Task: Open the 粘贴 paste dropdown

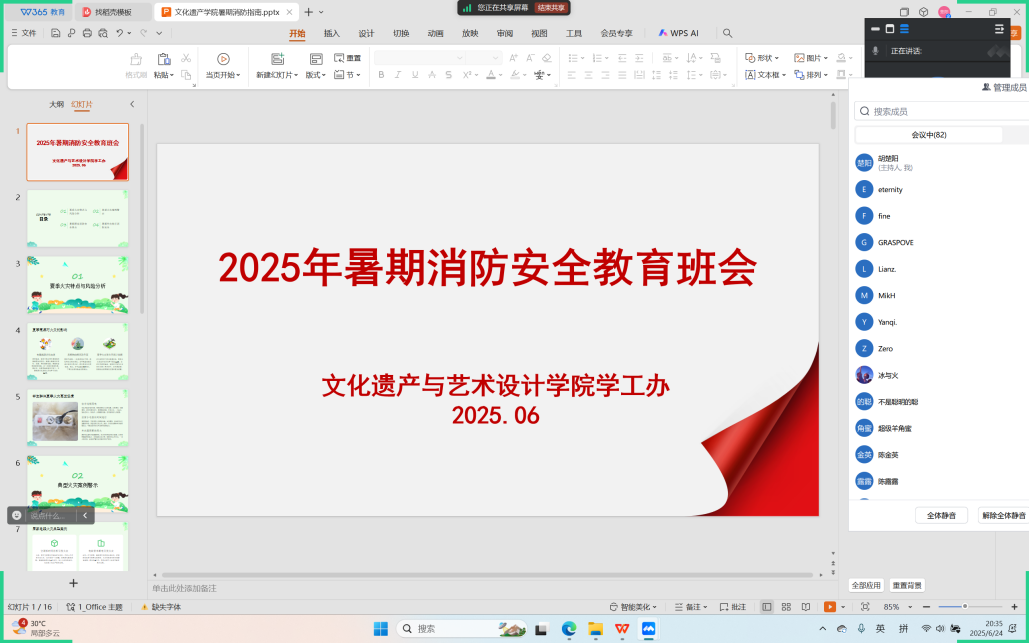Action: 164,75
